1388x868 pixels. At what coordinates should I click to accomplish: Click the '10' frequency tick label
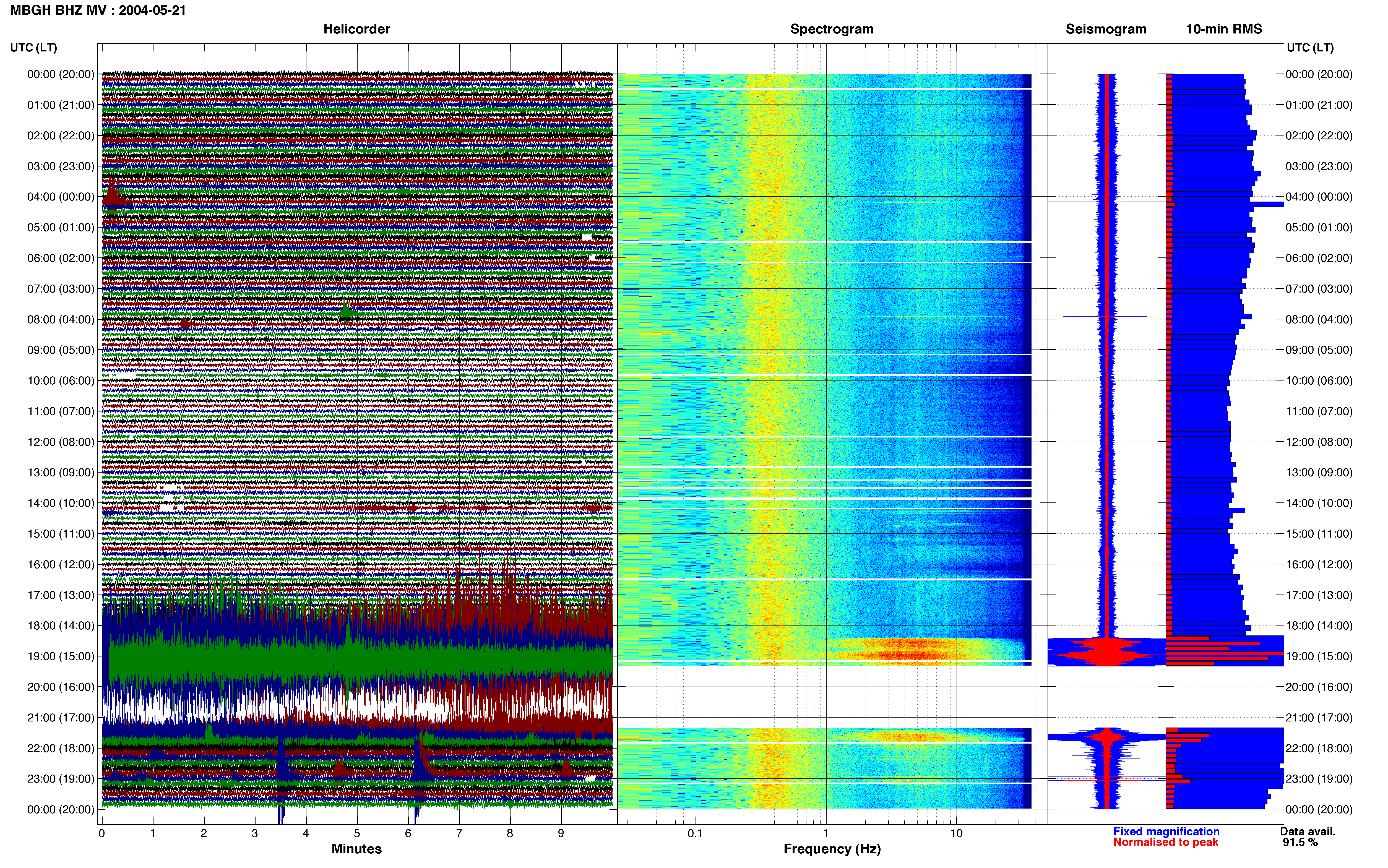(956, 833)
